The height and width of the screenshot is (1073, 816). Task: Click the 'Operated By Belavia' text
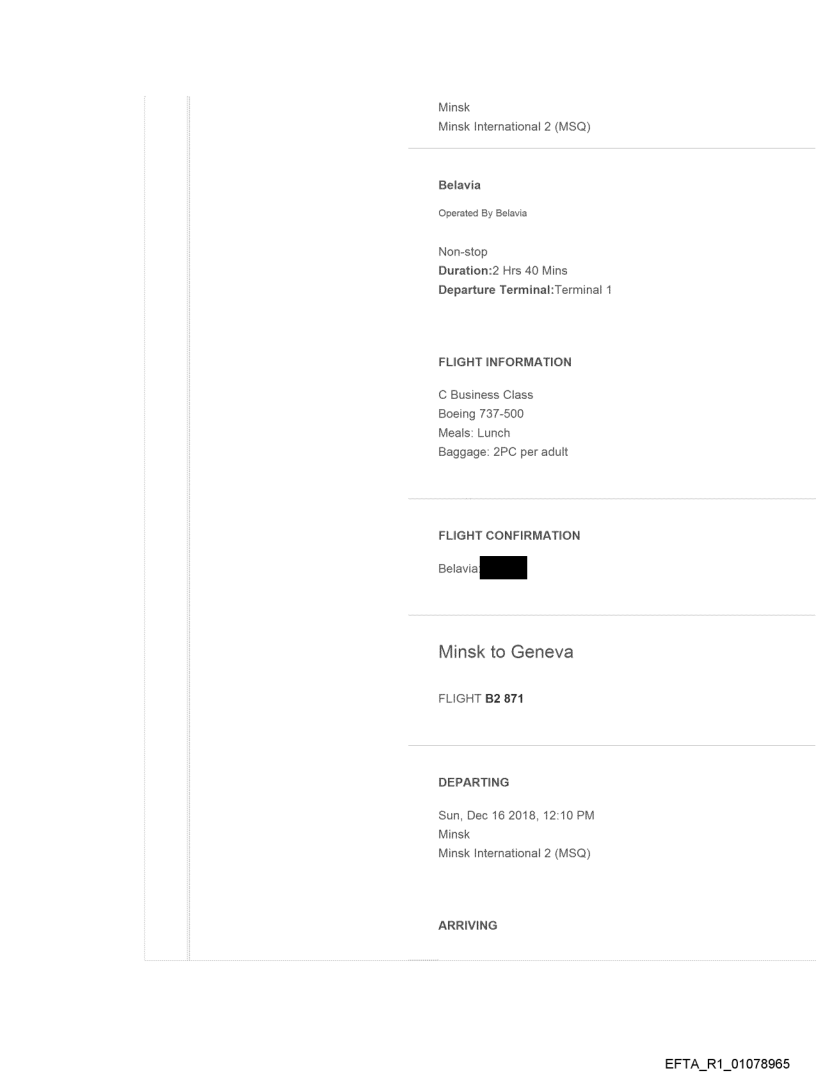[x=482, y=213]
